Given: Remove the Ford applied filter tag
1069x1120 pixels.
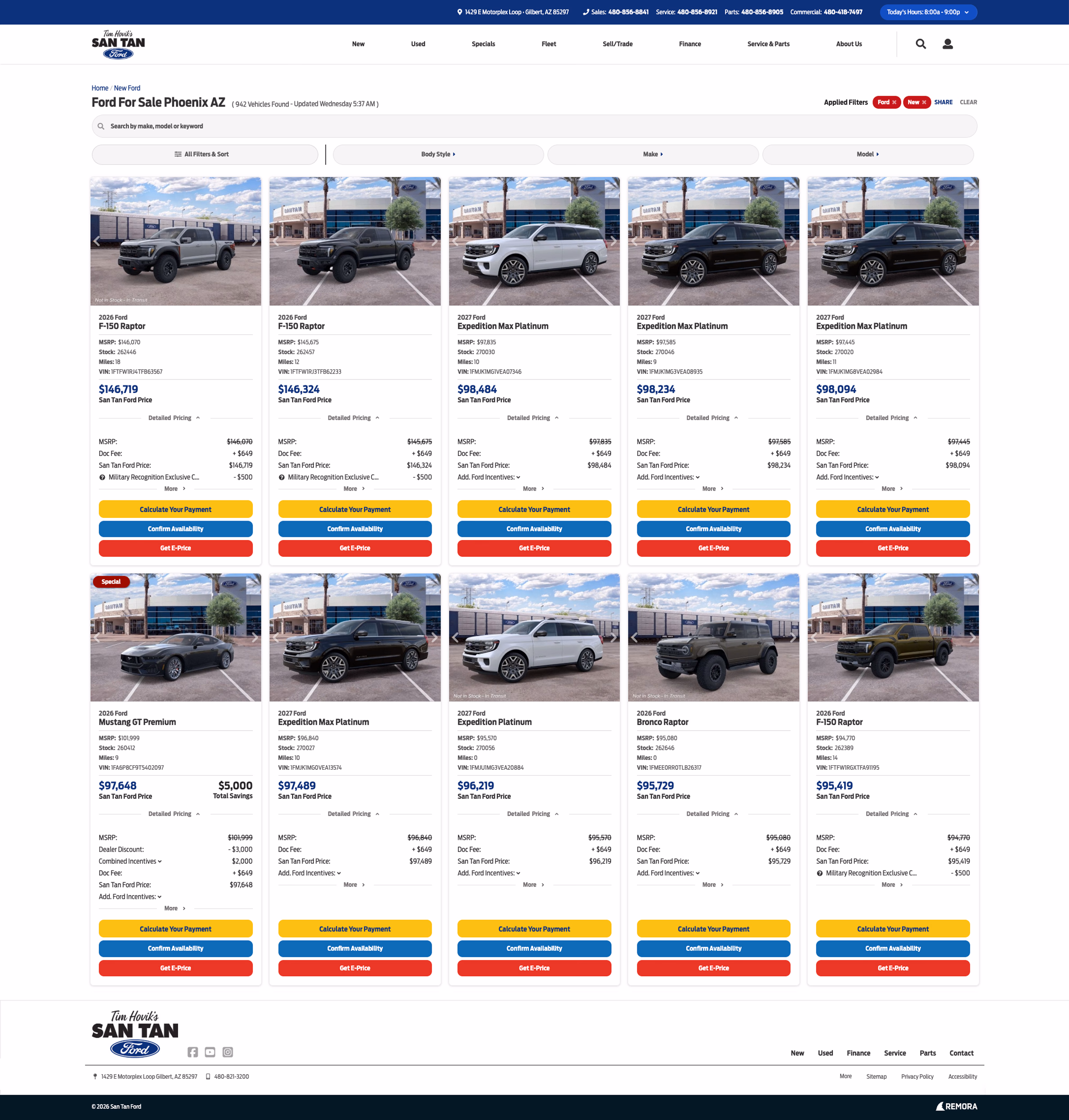Looking at the screenshot, I should click(x=894, y=102).
